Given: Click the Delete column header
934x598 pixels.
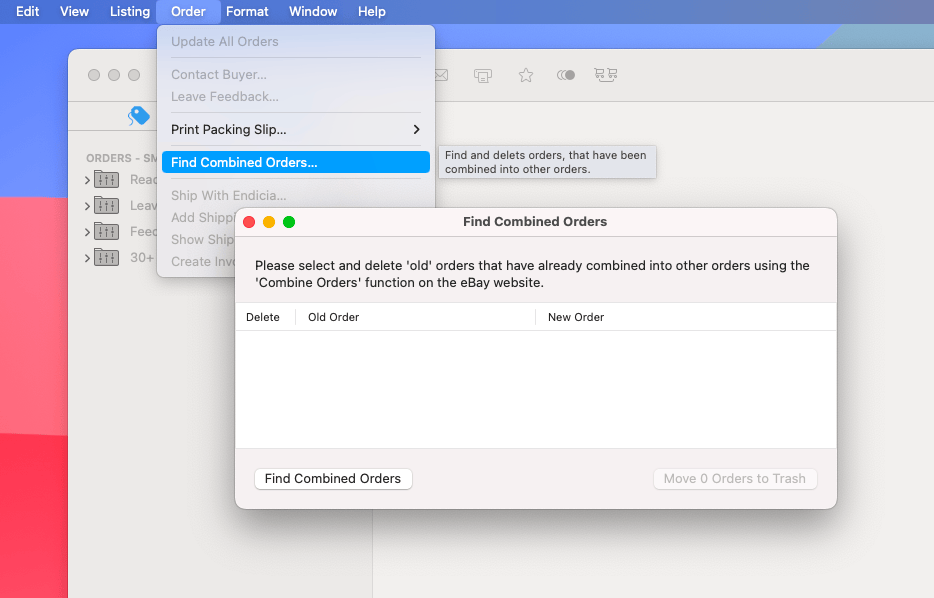Looking at the screenshot, I should pyautogui.click(x=263, y=317).
